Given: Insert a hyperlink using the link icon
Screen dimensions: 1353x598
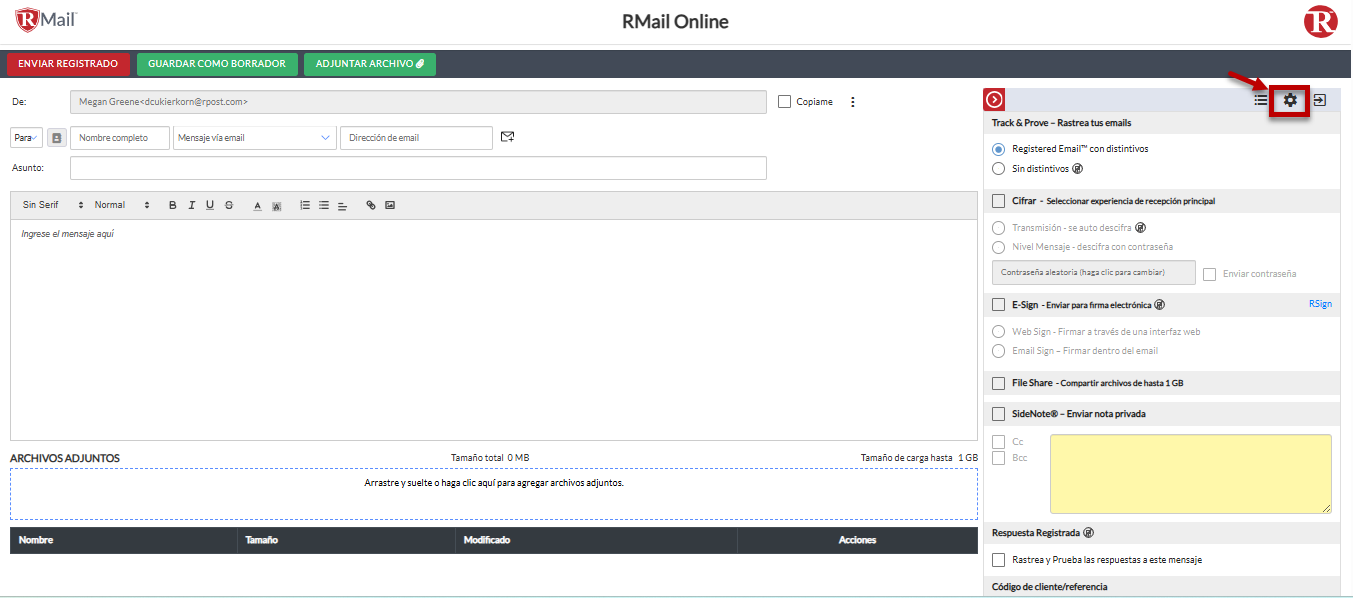Looking at the screenshot, I should pyautogui.click(x=371, y=205).
